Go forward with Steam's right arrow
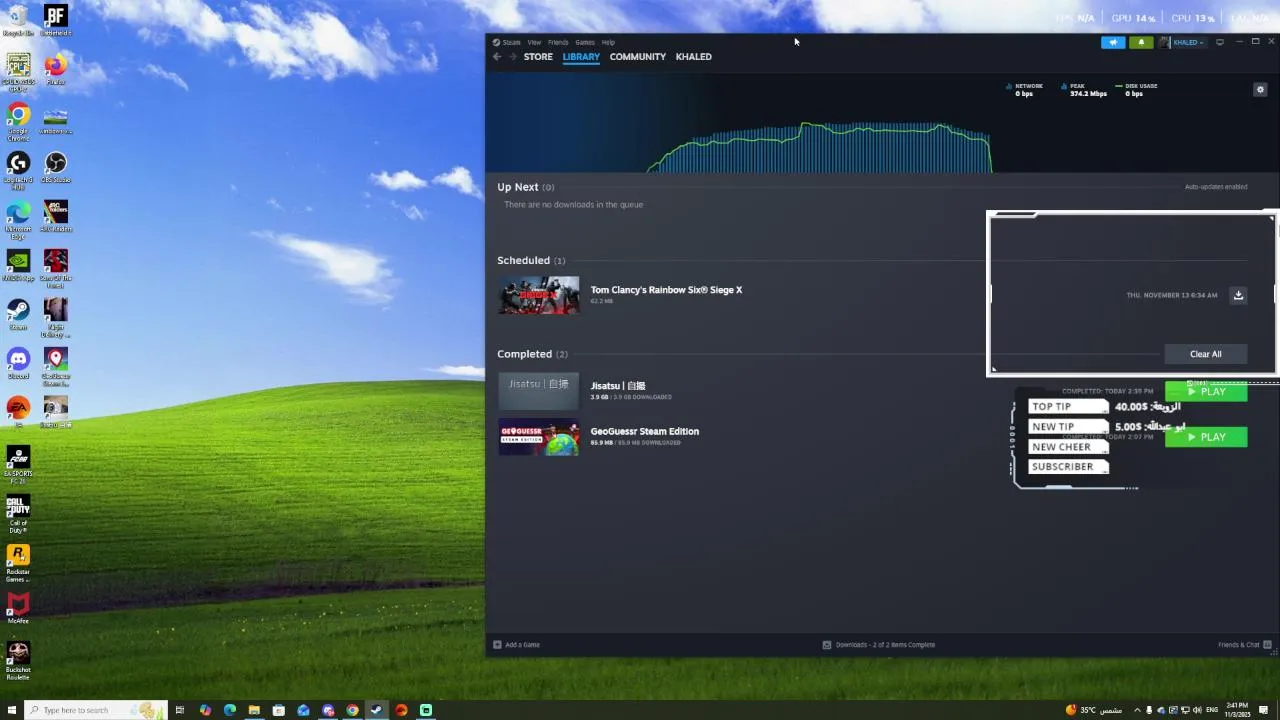Screen dimensions: 1280x720 513,57
